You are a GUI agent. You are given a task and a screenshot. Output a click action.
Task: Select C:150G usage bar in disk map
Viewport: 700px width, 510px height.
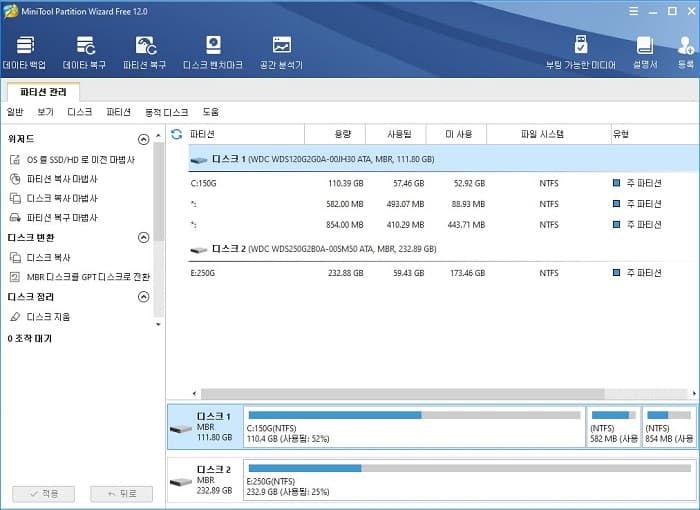tap(414, 415)
